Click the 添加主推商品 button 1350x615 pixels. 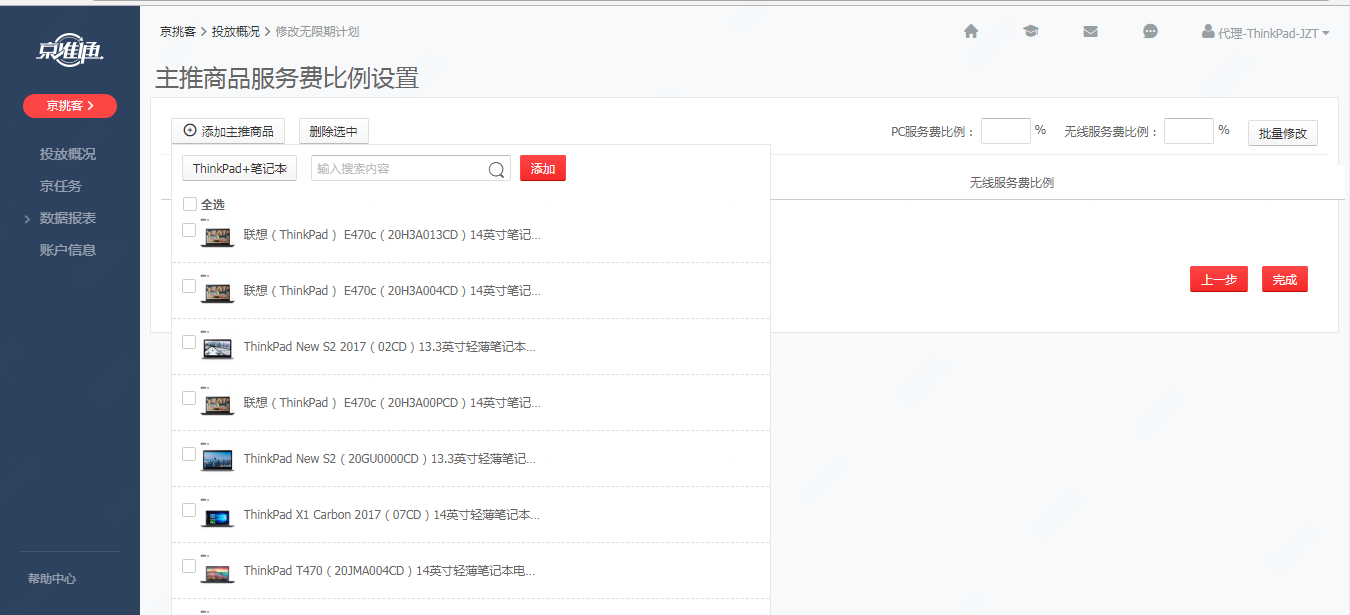228,131
